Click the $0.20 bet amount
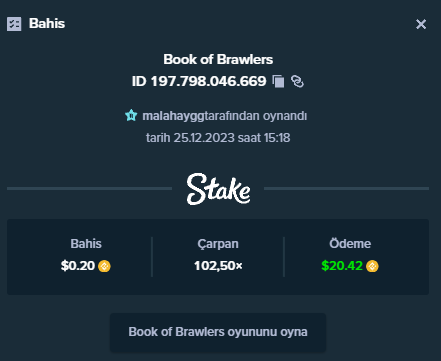The image size is (441, 361). click(78, 266)
